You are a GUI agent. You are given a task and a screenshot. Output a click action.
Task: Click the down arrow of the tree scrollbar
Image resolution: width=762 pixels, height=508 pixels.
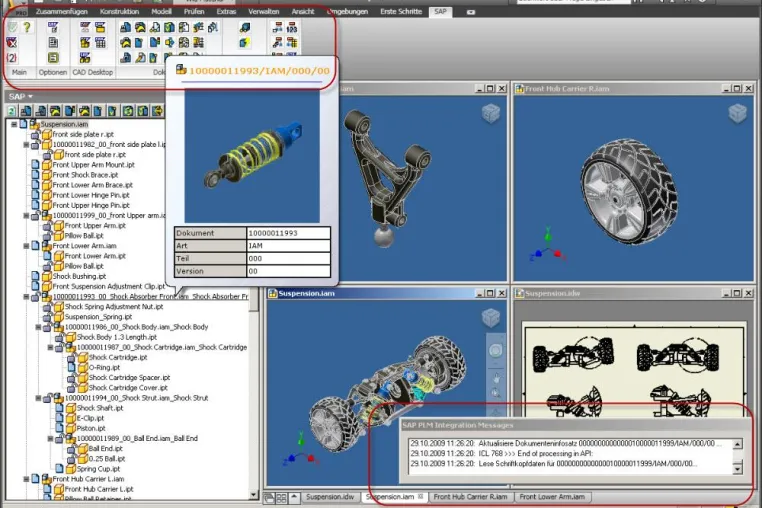pyautogui.click(x=254, y=495)
